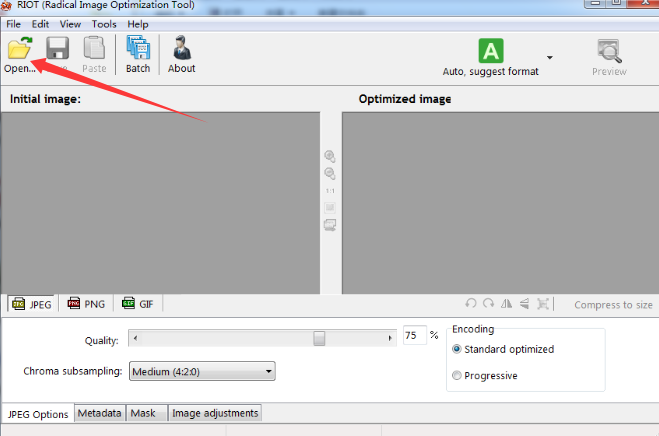
Task: Select the Metadata tab
Action: point(100,413)
